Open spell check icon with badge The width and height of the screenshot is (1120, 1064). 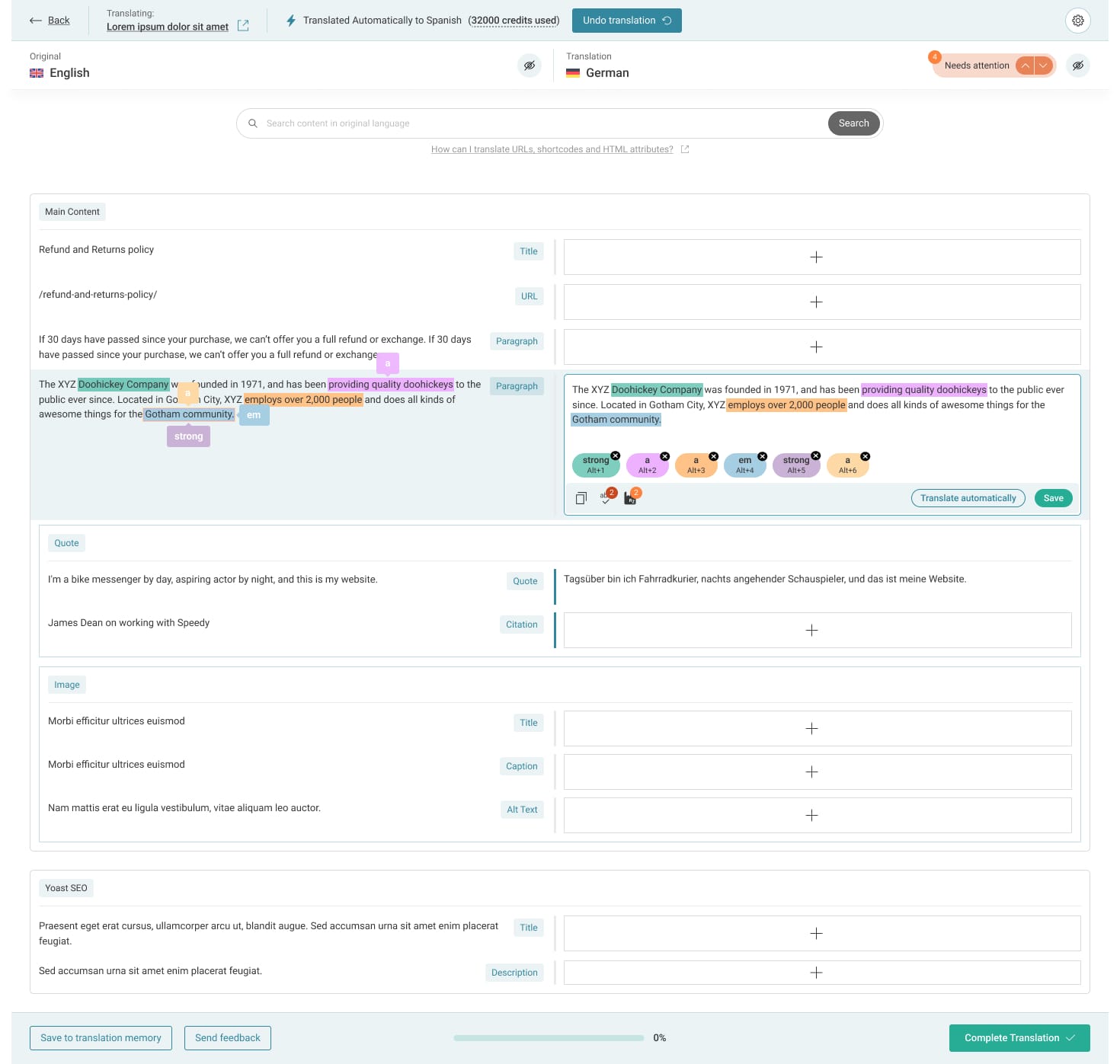coord(606,497)
